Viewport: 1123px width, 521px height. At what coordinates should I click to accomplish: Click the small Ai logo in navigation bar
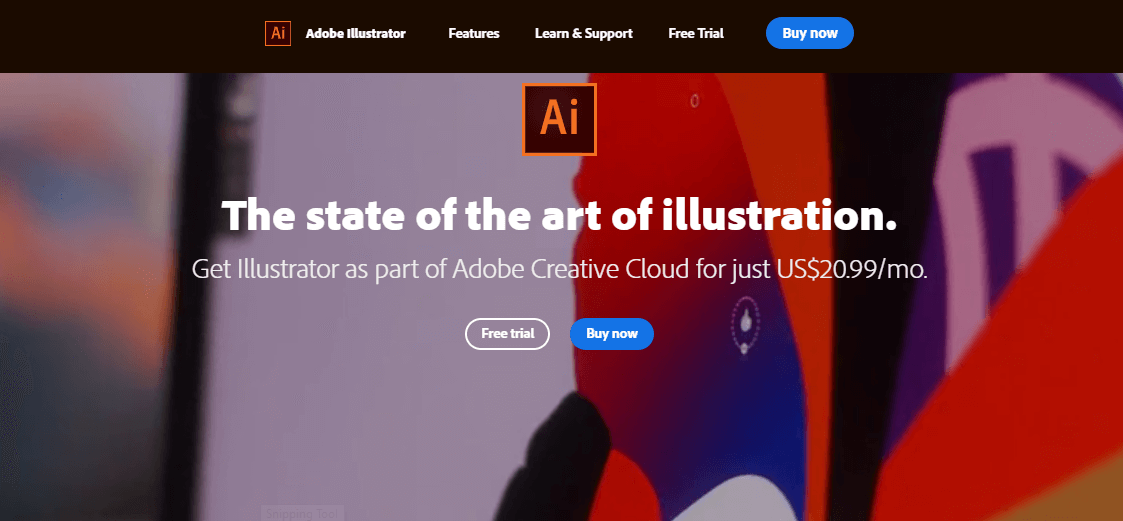[278, 33]
